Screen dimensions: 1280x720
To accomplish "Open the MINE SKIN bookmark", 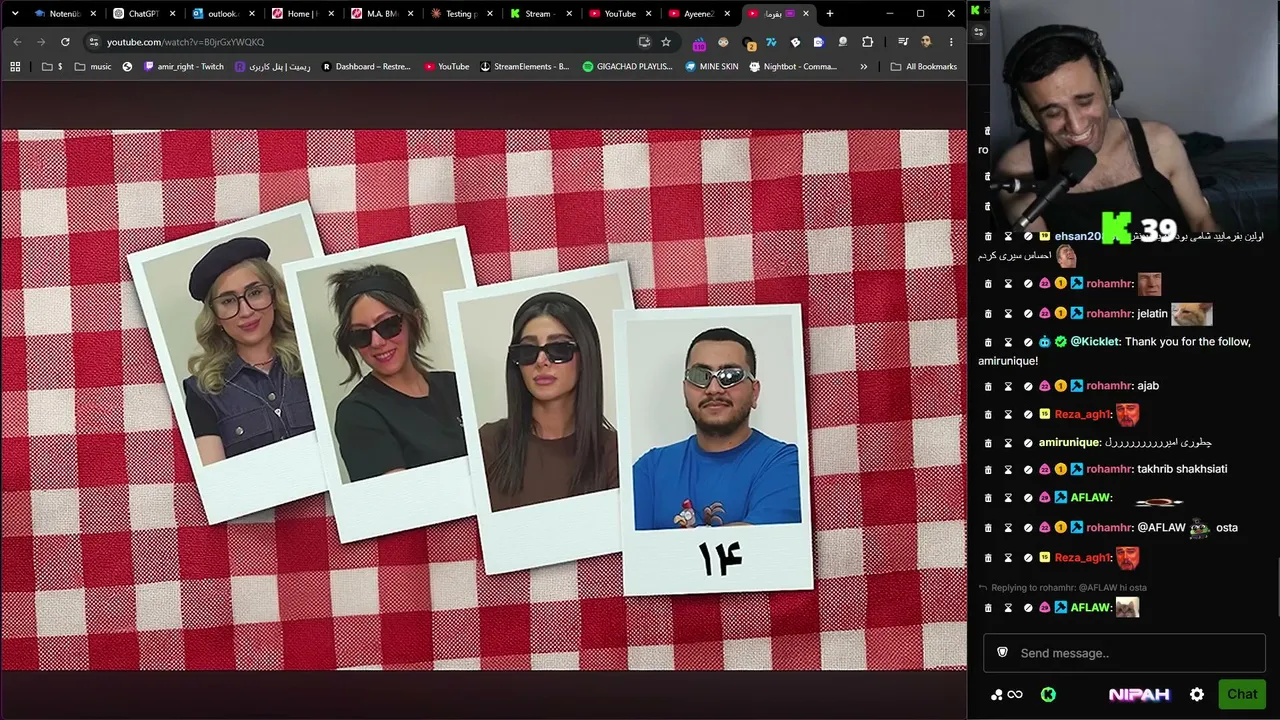I will click(x=712, y=67).
